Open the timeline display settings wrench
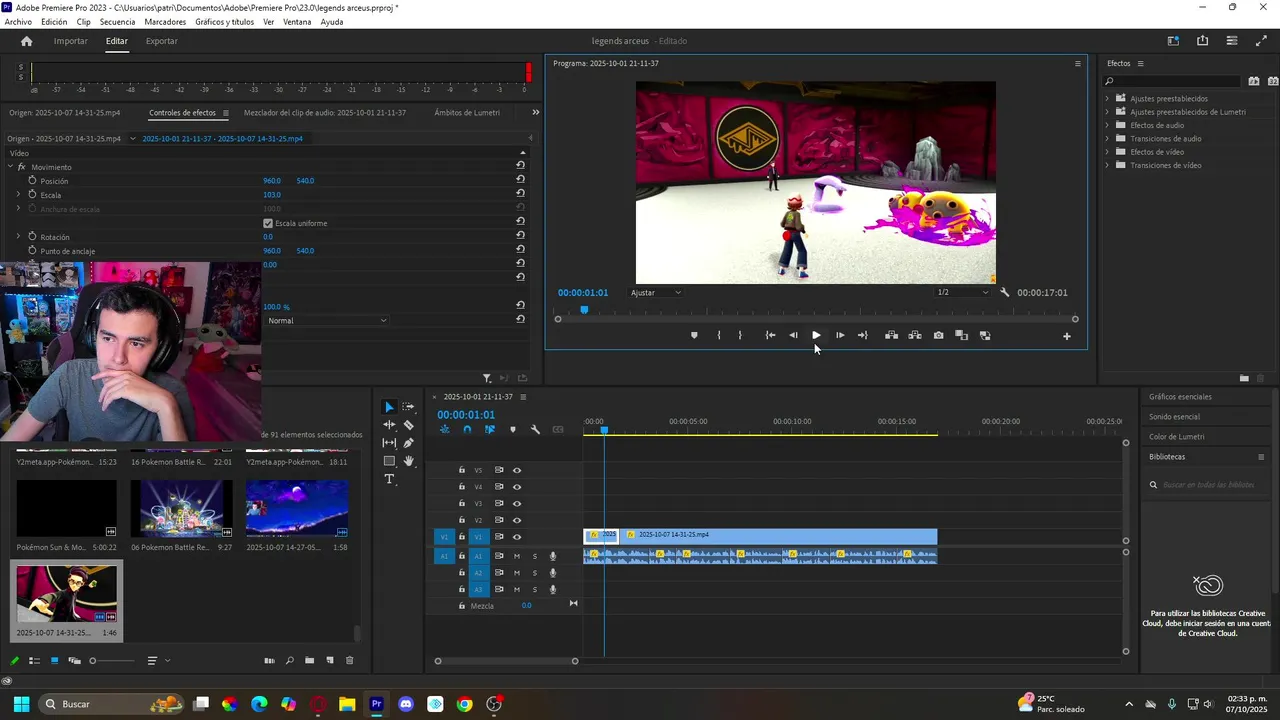This screenshot has height=720, width=1280. coord(535,430)
